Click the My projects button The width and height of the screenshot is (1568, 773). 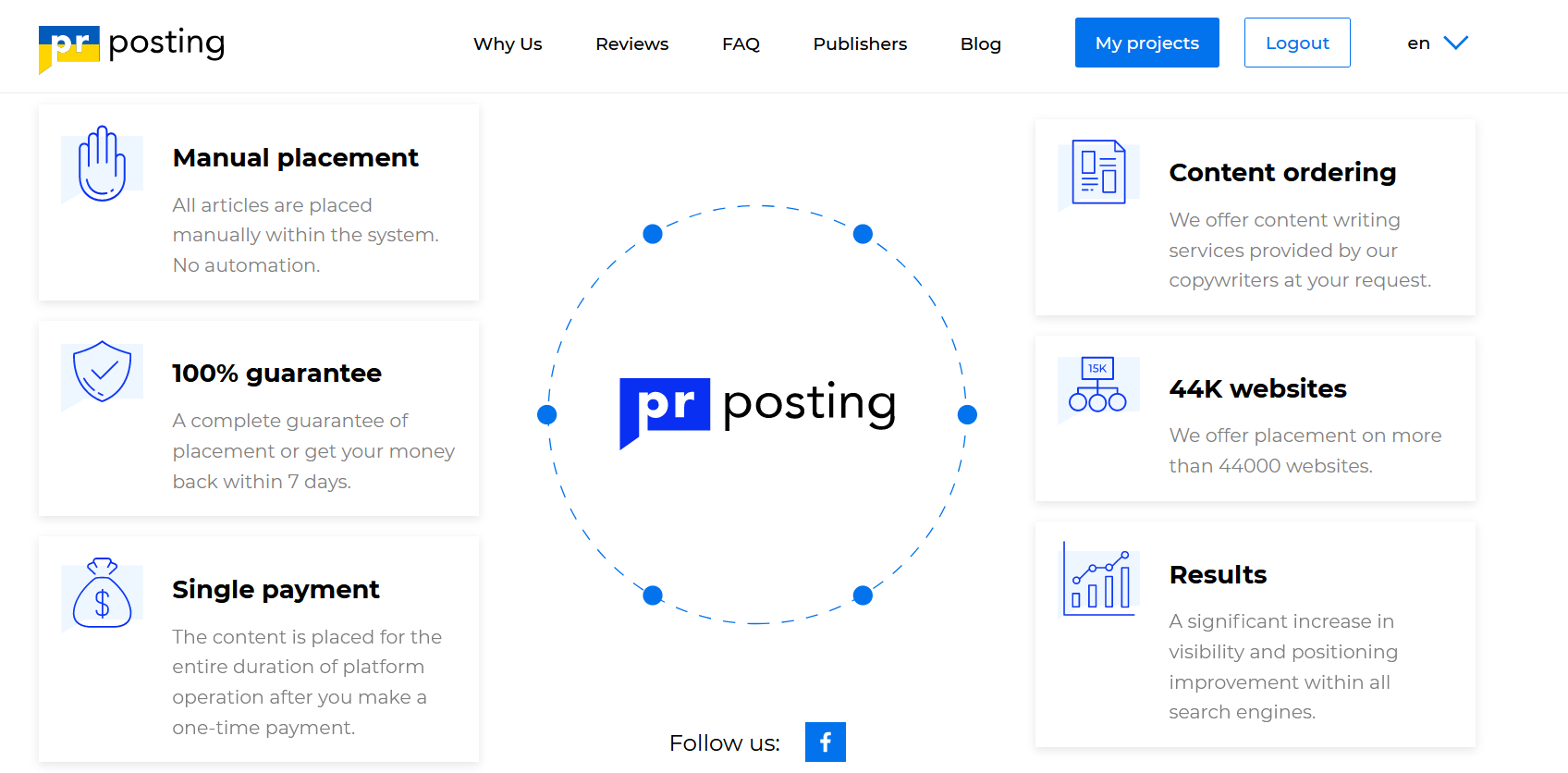pos(1146,43)
